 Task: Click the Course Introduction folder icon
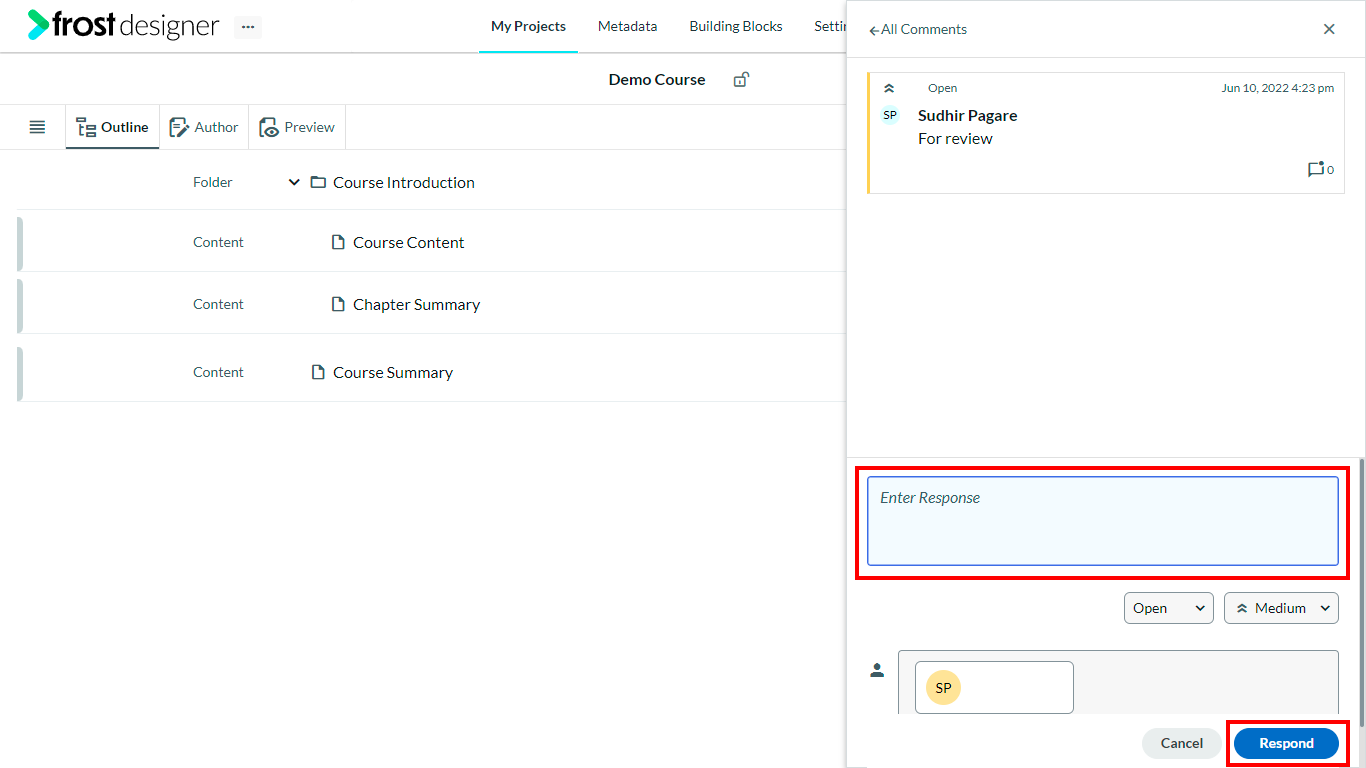tap(318, 182)
